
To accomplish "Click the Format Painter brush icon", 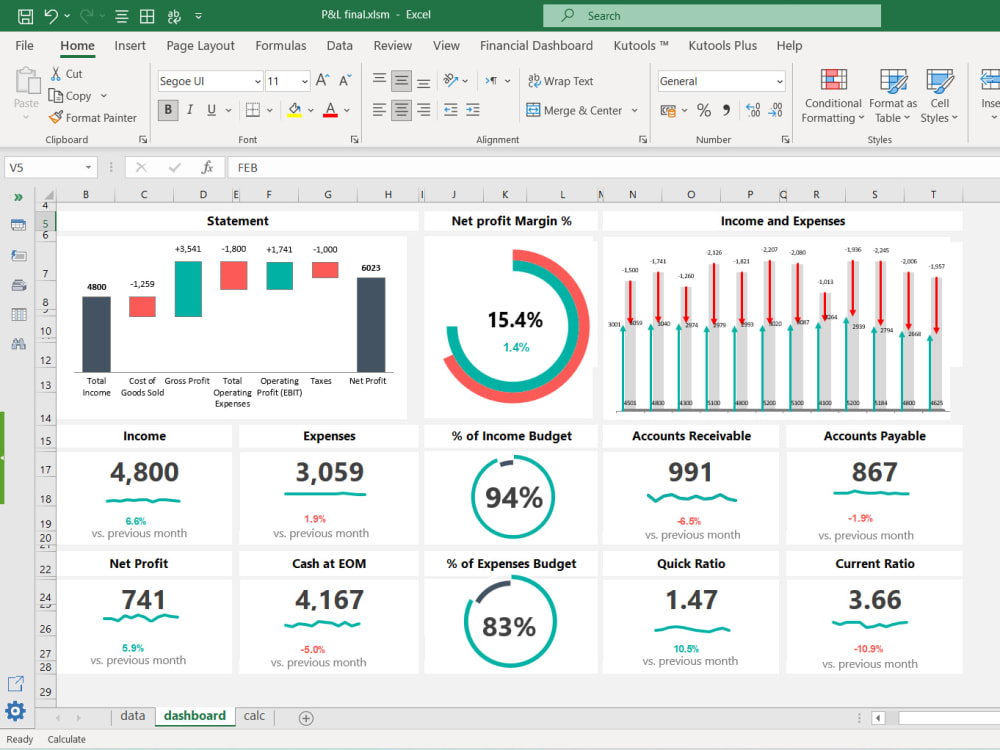I will [x=57, y=118].
